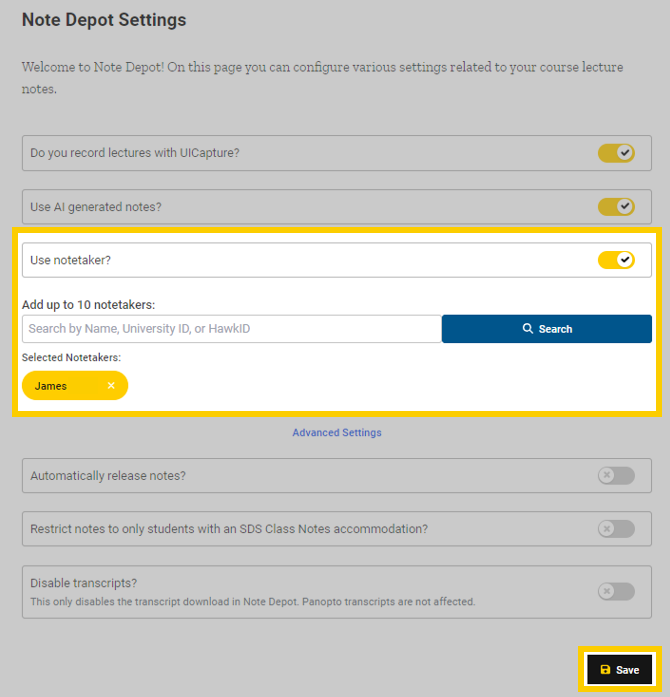
Task: Disable the AI generated notes switch
Action: pos(616,207)
